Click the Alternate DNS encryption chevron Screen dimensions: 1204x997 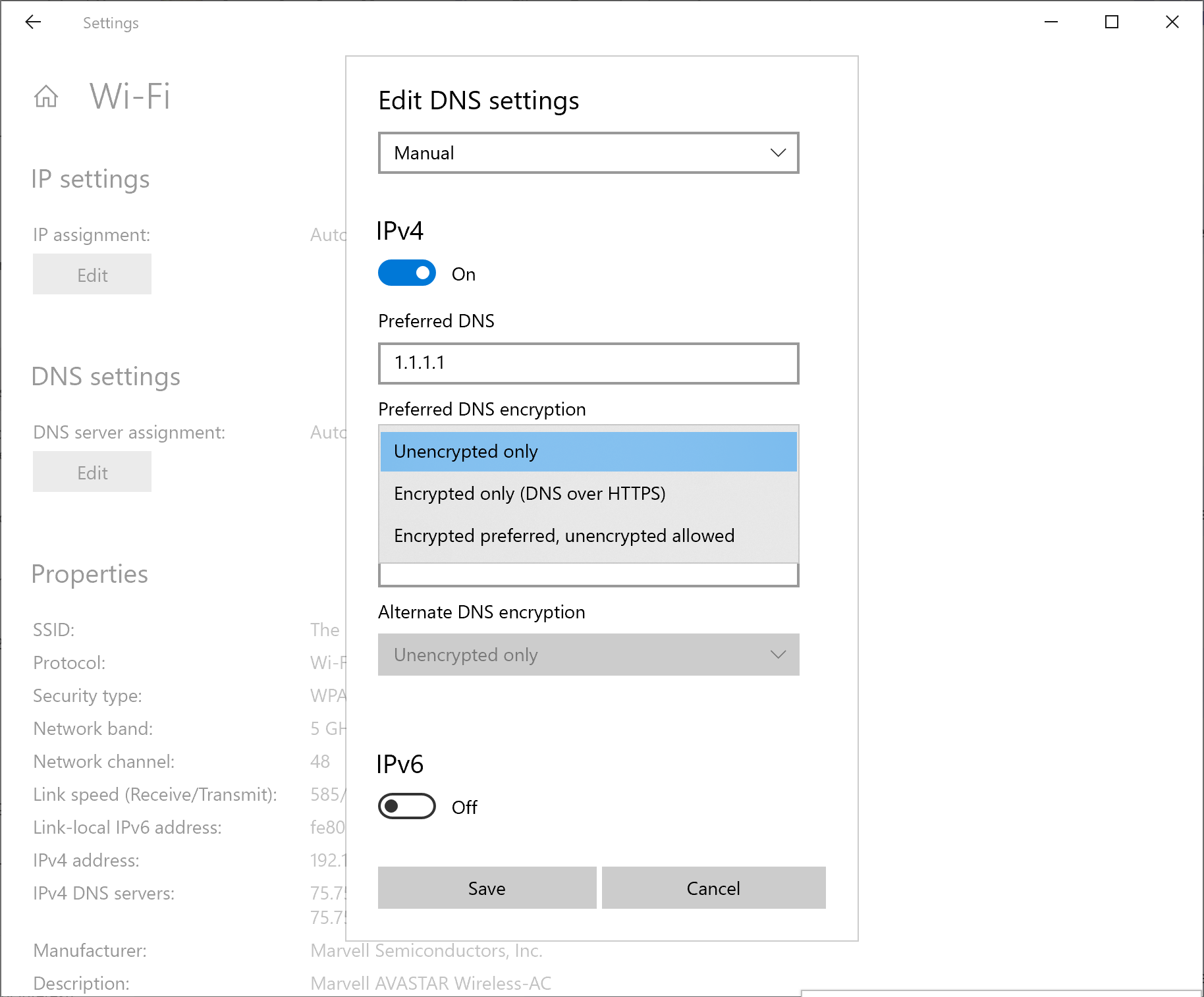coord(778,655)
